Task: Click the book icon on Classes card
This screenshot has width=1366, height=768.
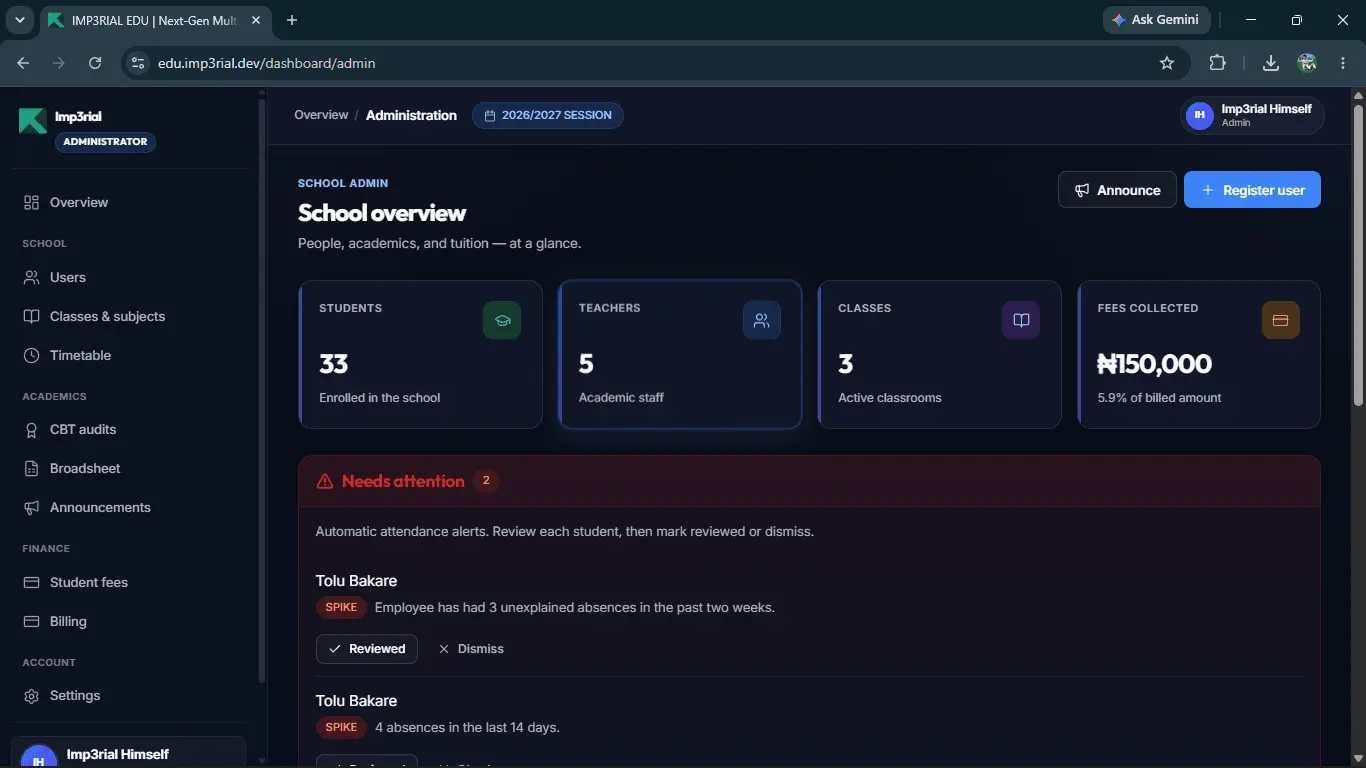Action: coord(1021,320)
